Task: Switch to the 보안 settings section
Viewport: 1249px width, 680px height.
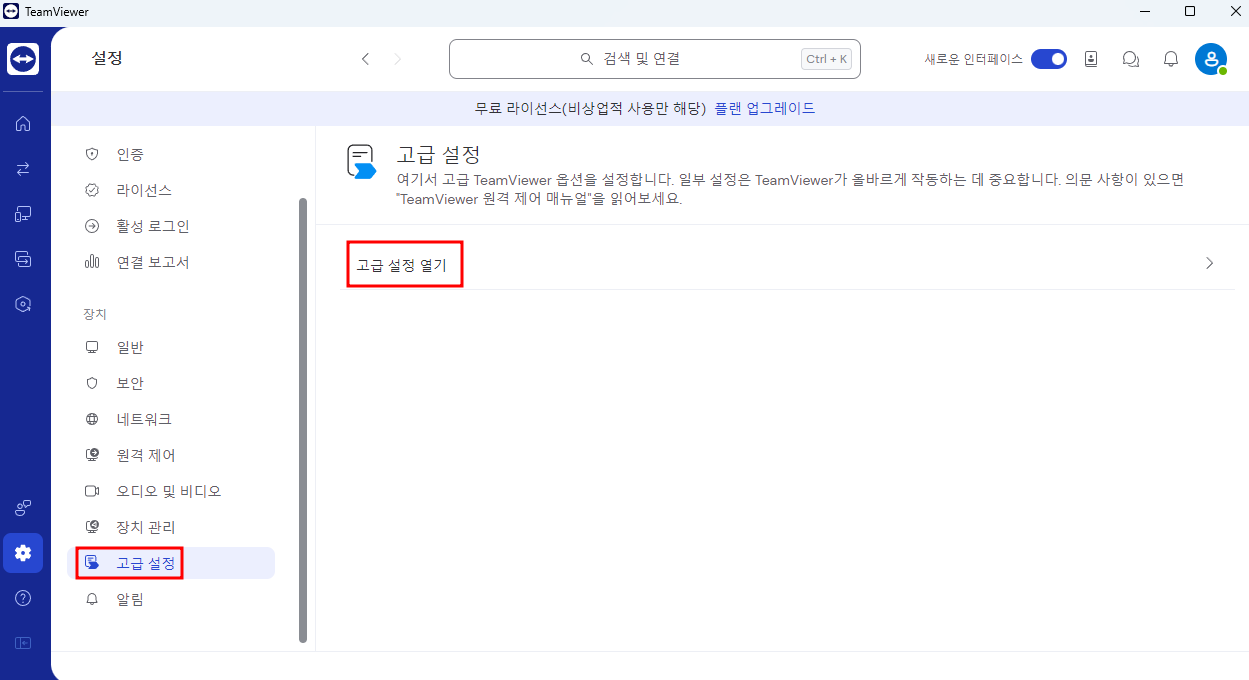Action: point(128,382)
